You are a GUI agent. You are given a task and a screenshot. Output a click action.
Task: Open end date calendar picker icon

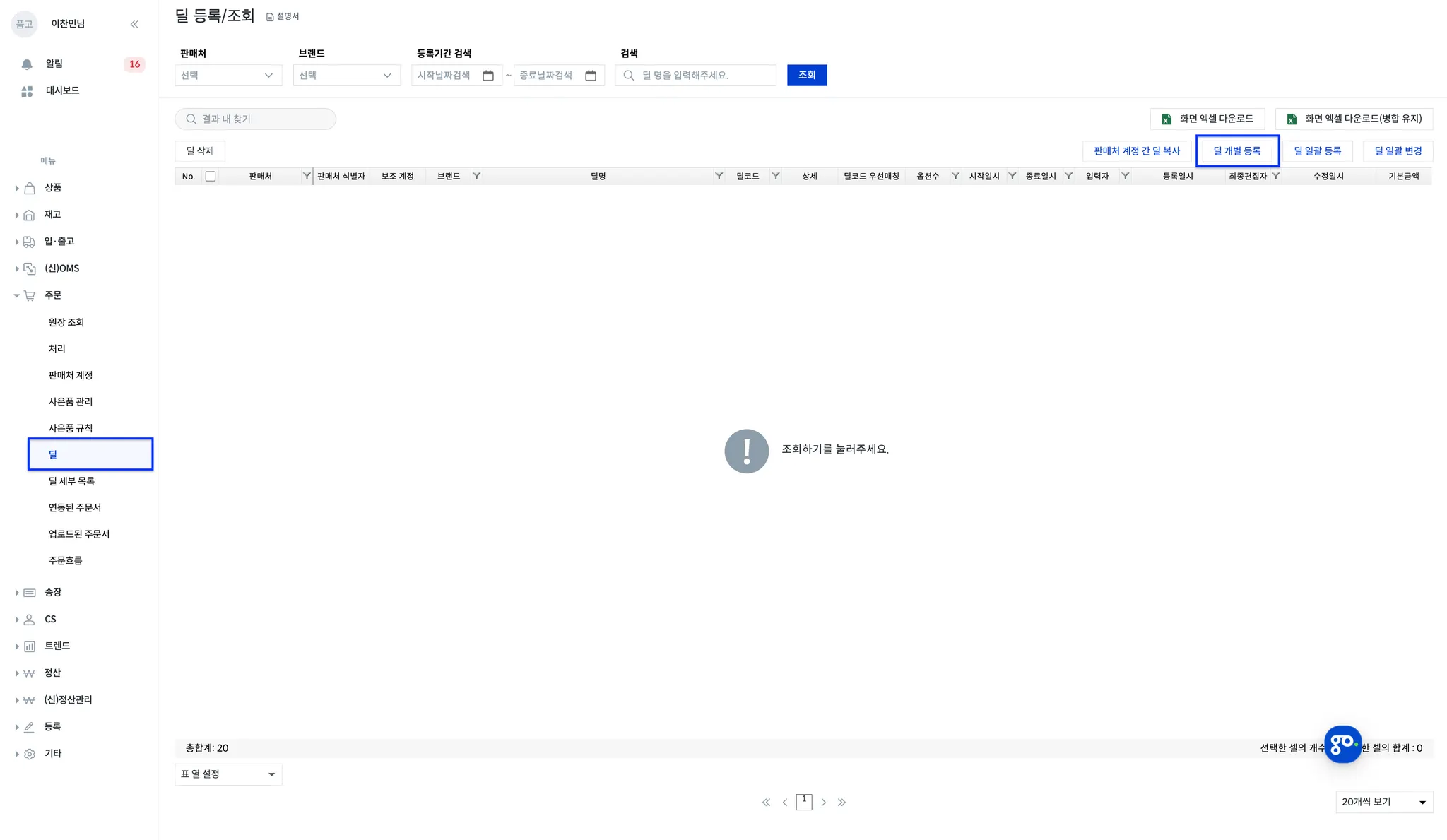click(x=591, y=76)
